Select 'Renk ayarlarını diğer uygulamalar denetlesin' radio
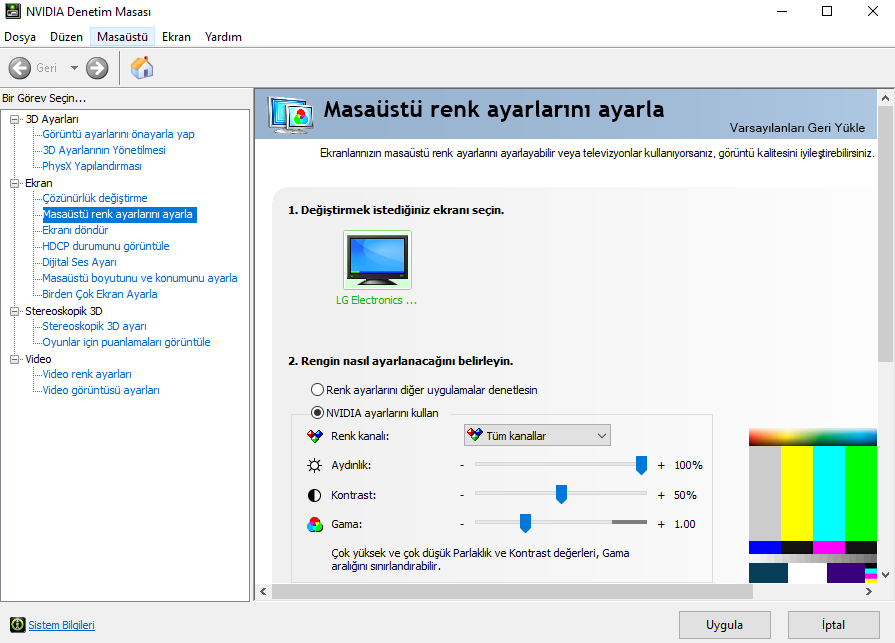Viewport: 895px width, 643px height. point(317,390)
